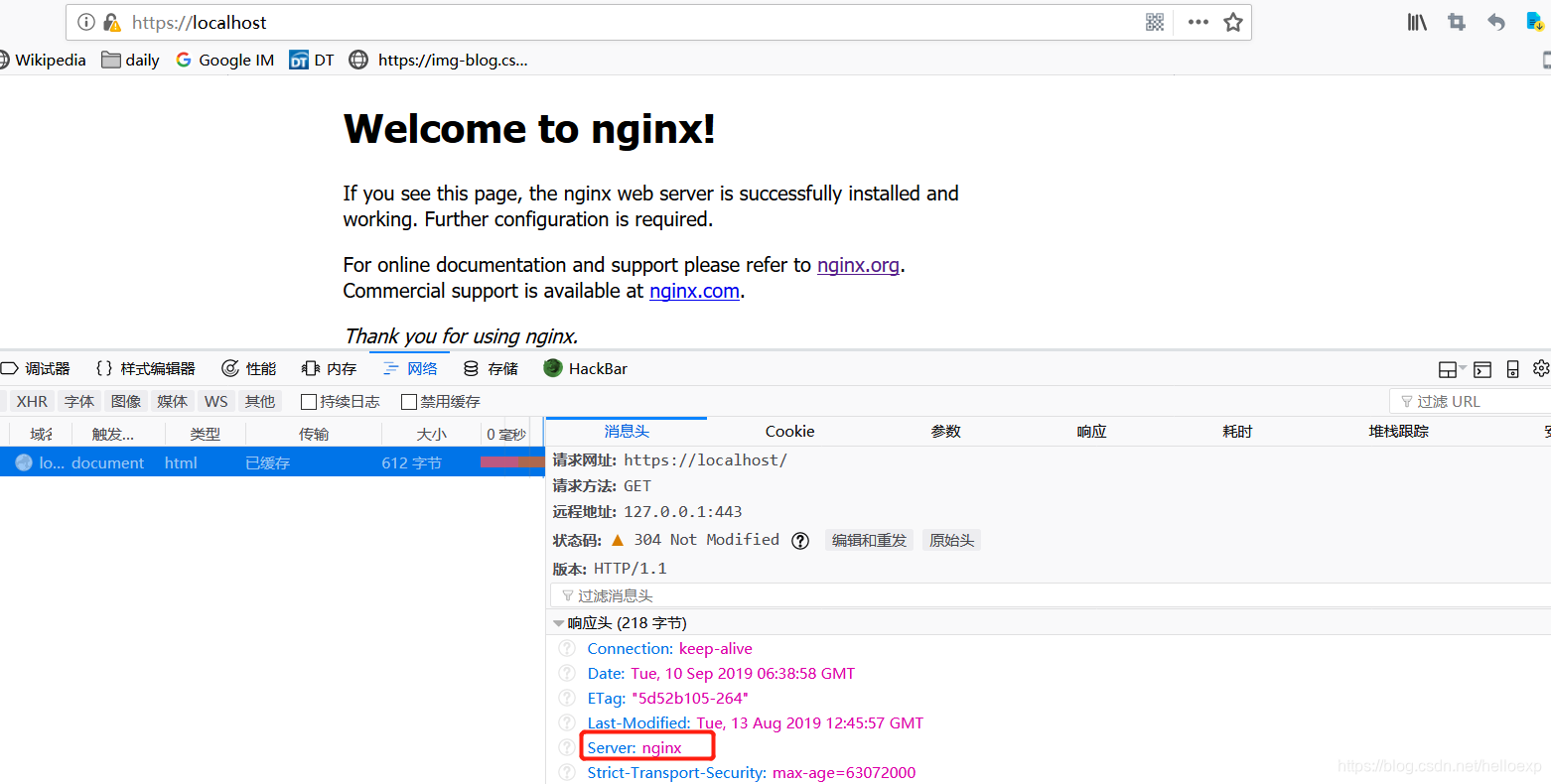Toggle responsive design mode icon
Viewport: 1551px width, 784px height.
(x=1512, y=369)
